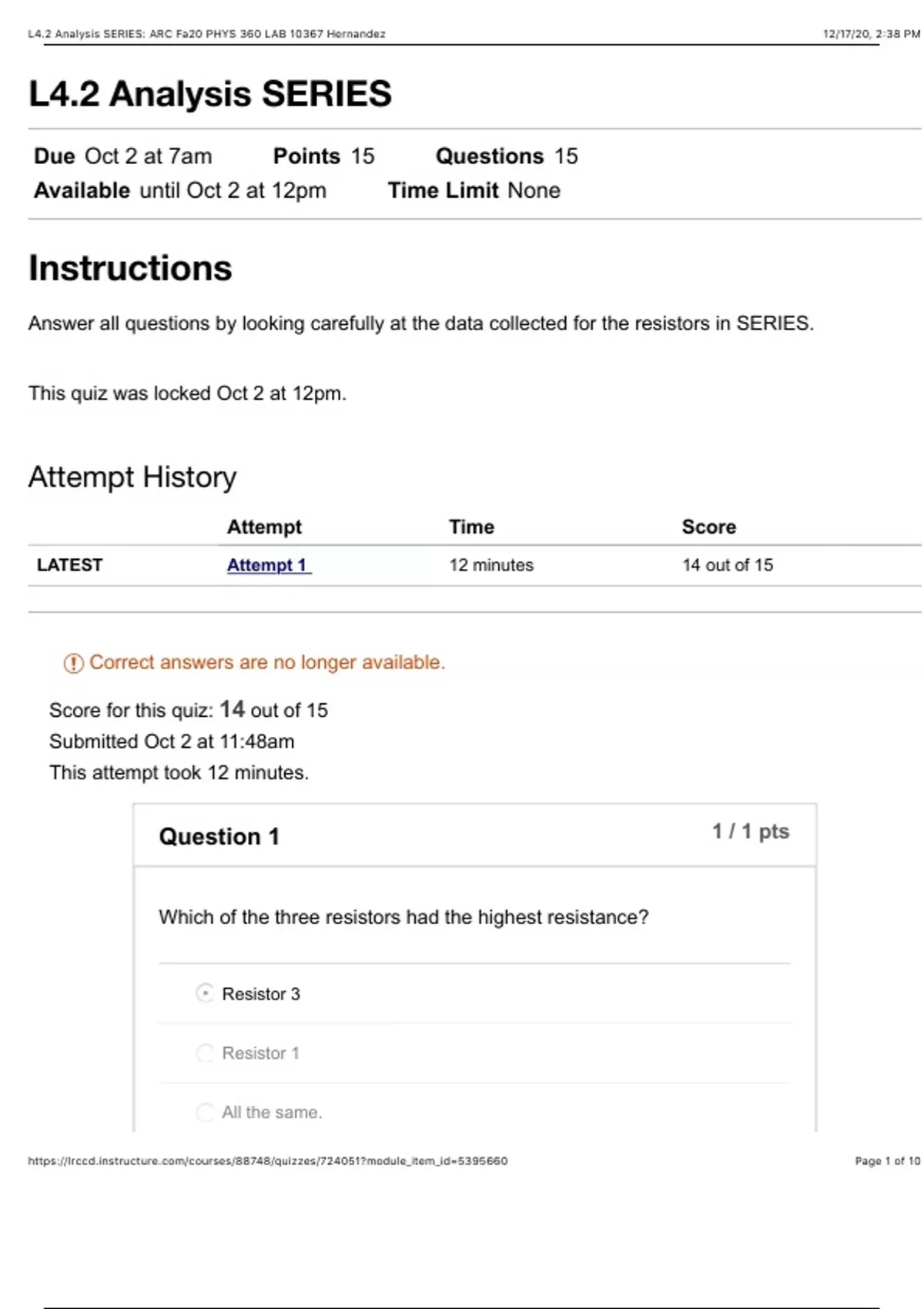
Task: Click the '1 / 1 pts' score label
Action: click(750, 832)
